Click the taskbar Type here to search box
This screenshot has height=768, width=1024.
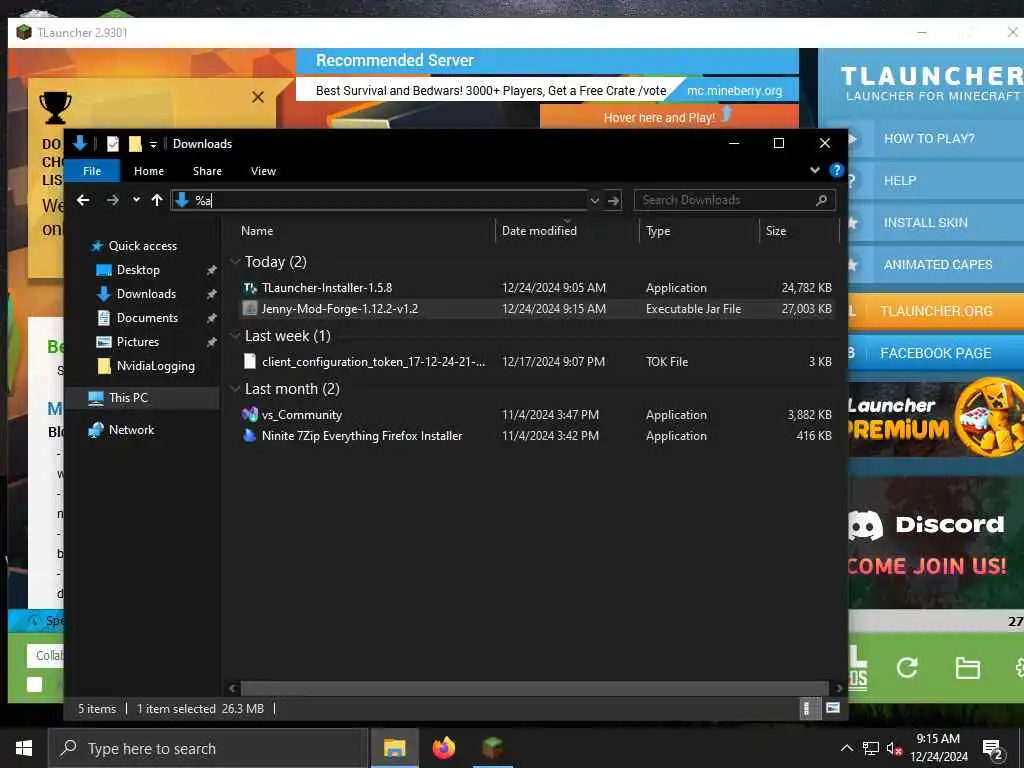pos(208,748)
